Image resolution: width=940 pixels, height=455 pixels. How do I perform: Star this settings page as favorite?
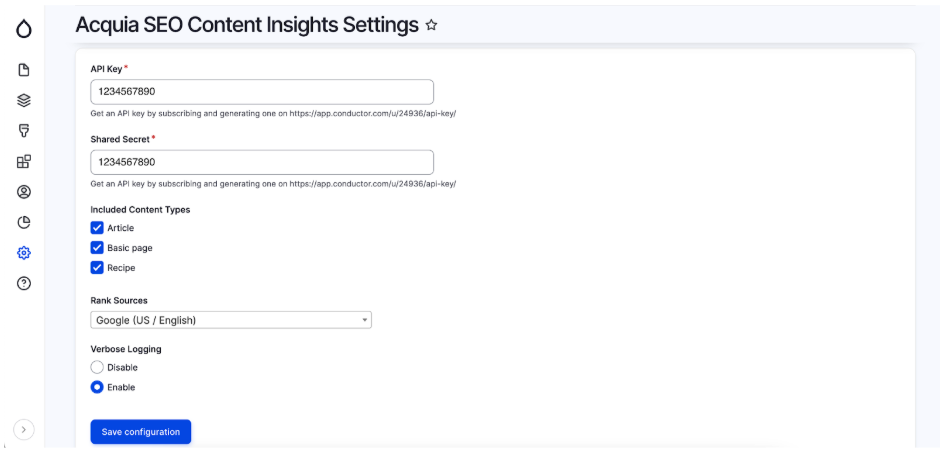point(432,26)
